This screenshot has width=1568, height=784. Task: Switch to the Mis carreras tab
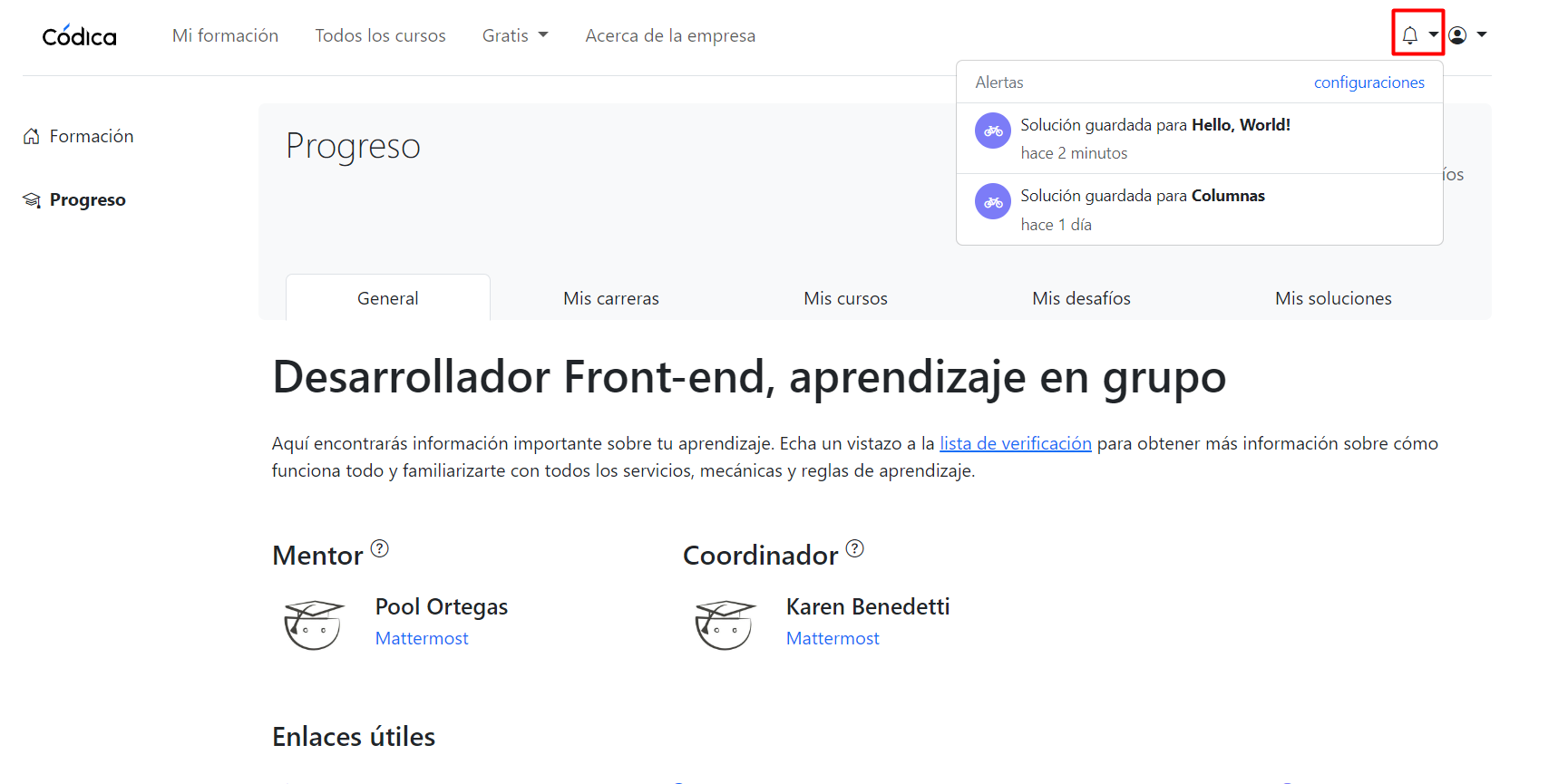610,298
